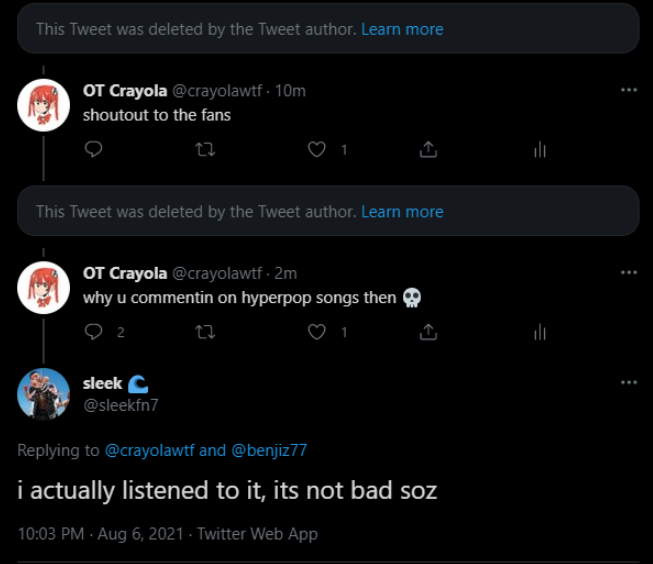Image resolution: width=653 pixels, height=564 pixels.
Task: Open sleek's profile picture
Action: point(44,394)
